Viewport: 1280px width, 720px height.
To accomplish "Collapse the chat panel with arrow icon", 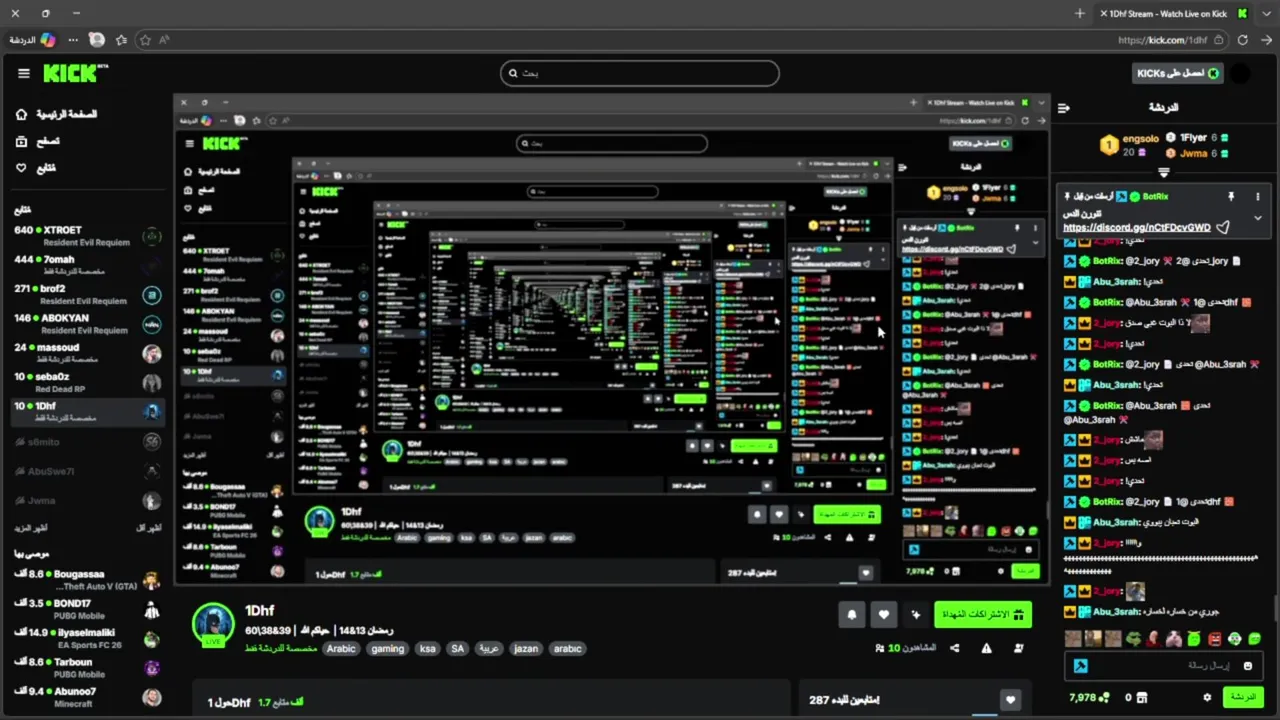I will tap(1064, 108).
